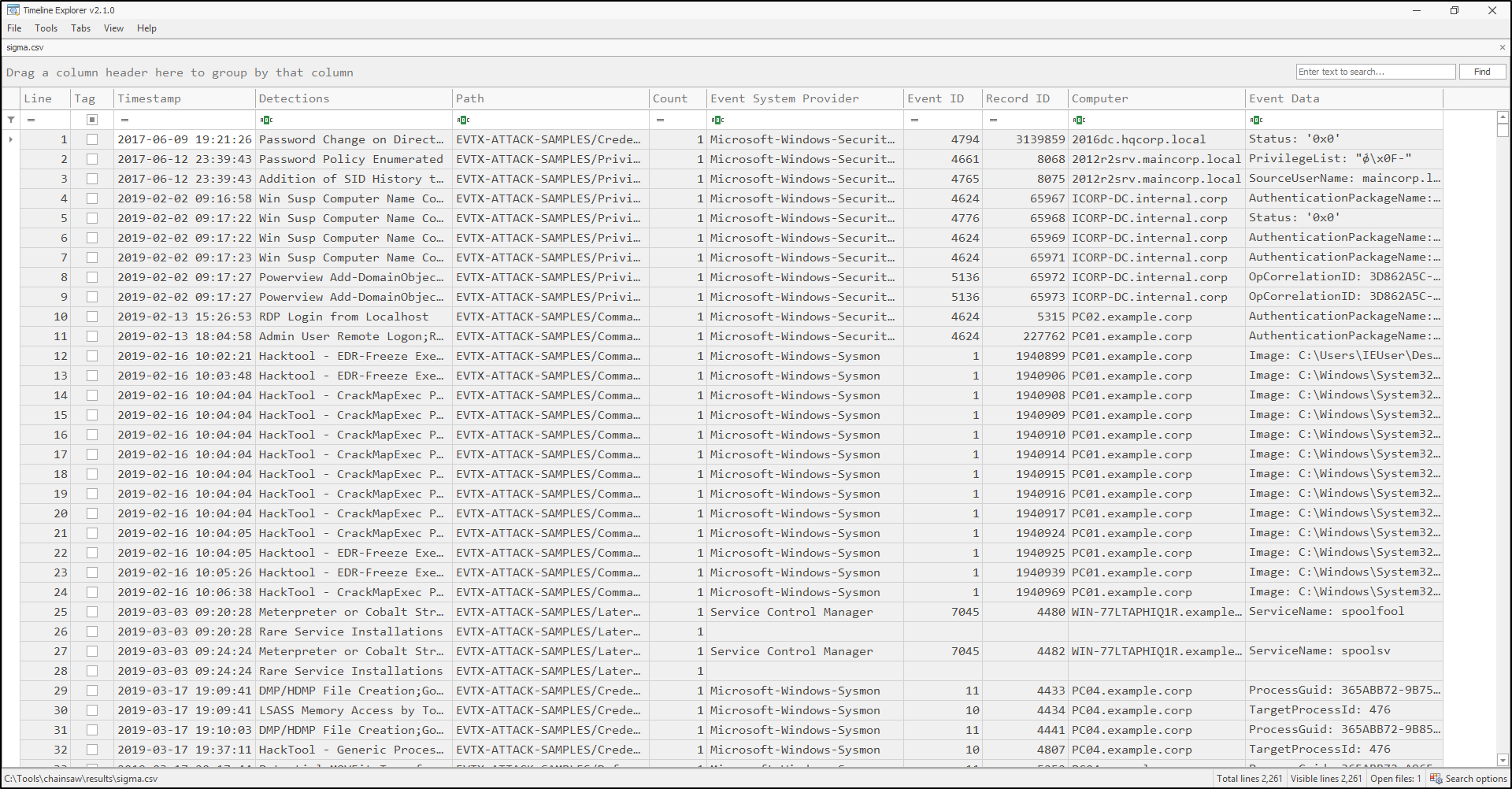
Task: Enable the Tag checkbox for line 17
Action: click(92, 454)
